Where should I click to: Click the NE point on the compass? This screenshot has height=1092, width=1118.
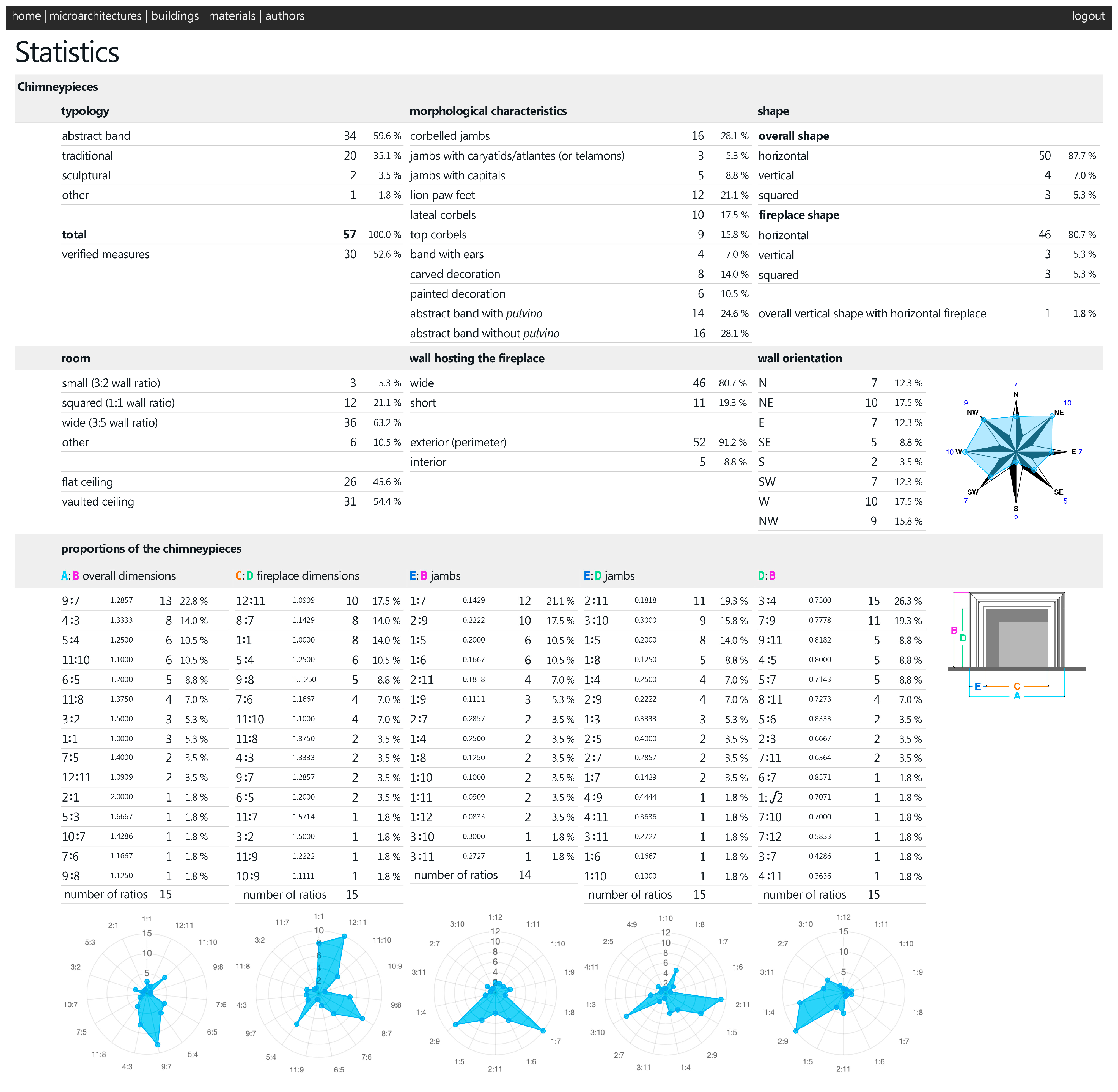(1053, 416)
